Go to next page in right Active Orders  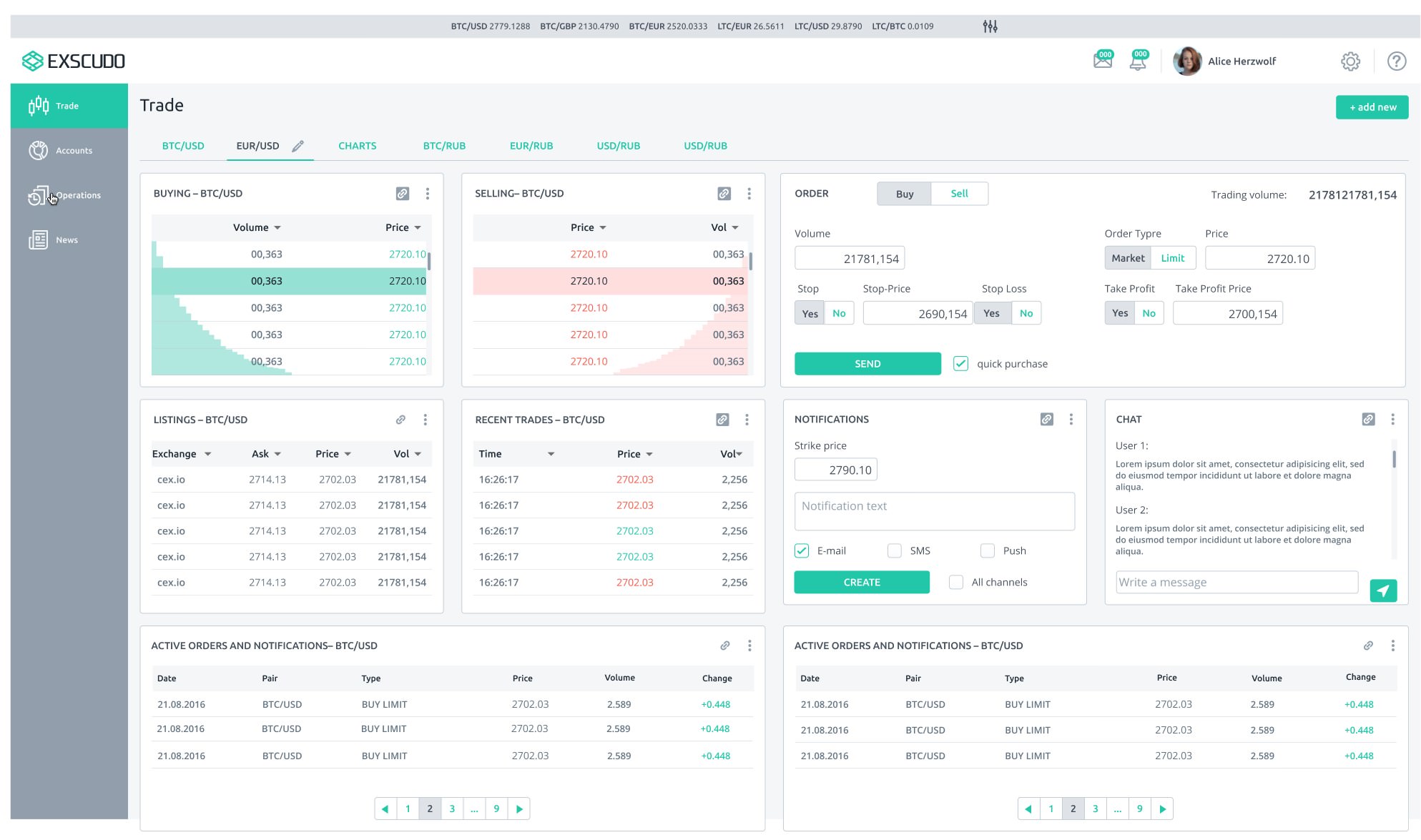pos(1162,809)
